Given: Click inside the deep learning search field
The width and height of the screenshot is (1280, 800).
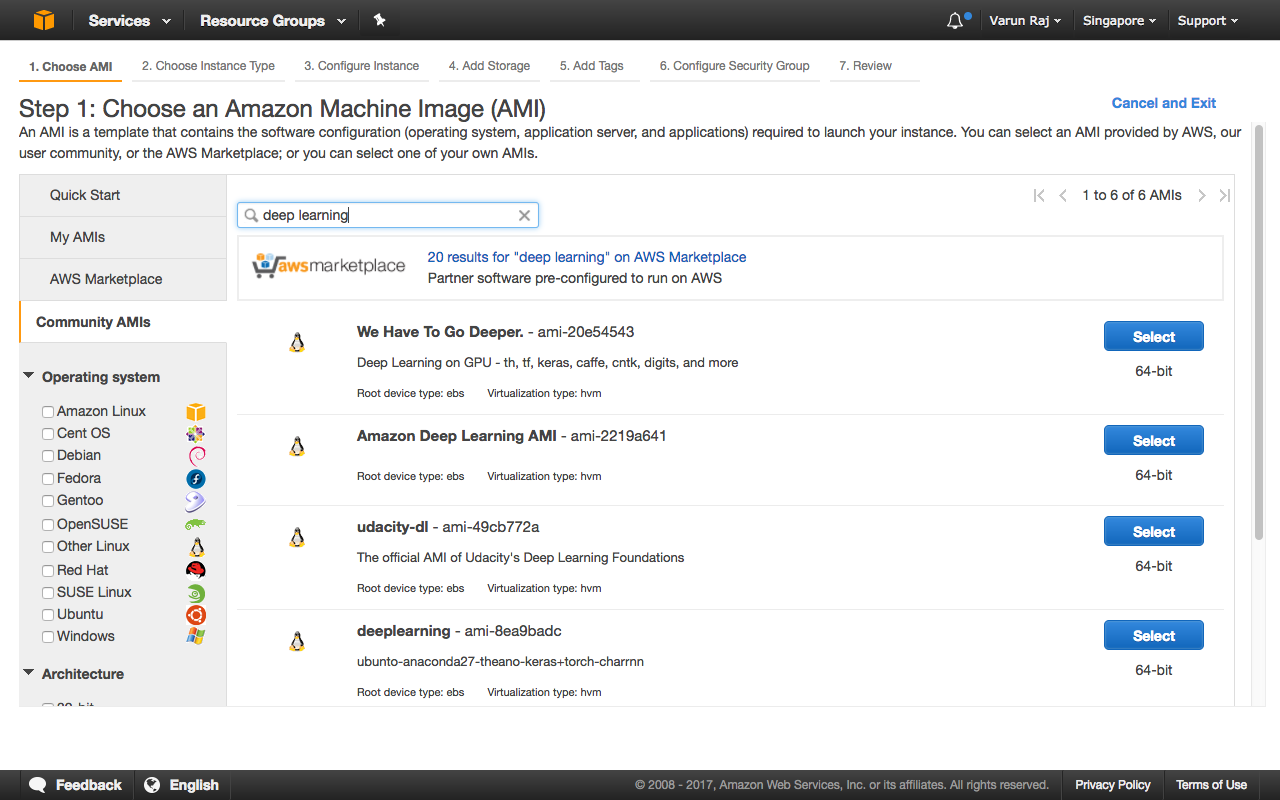Looking at the screenshot, I should 390,215.
